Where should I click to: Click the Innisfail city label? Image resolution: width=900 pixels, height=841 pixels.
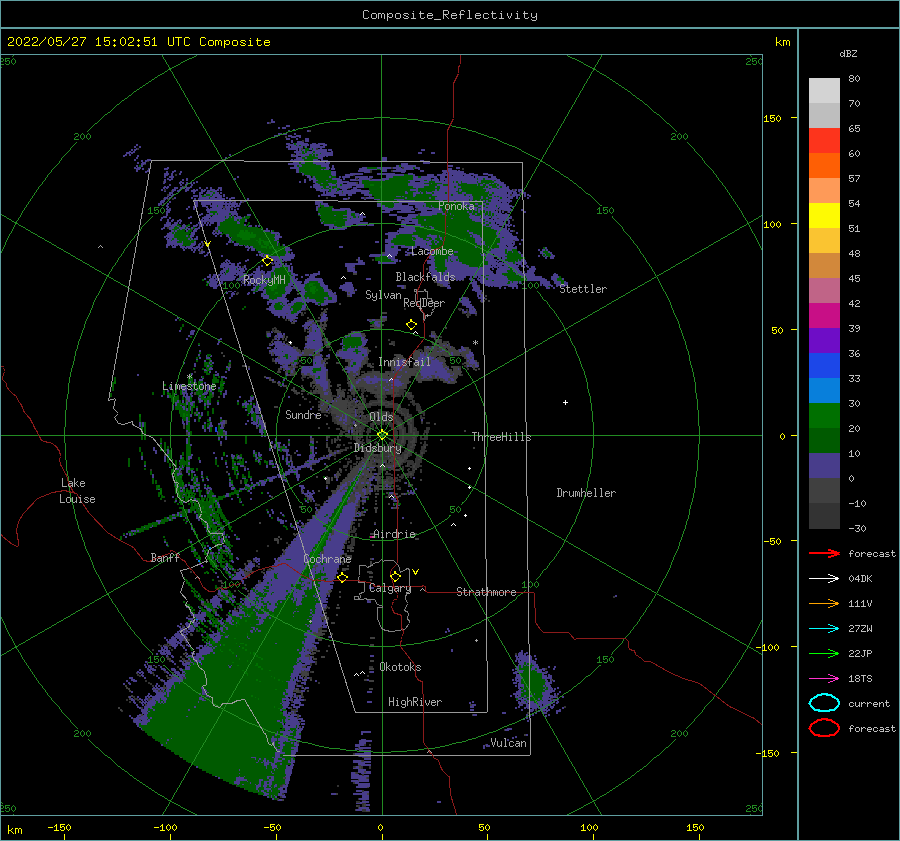coord(404,362)
